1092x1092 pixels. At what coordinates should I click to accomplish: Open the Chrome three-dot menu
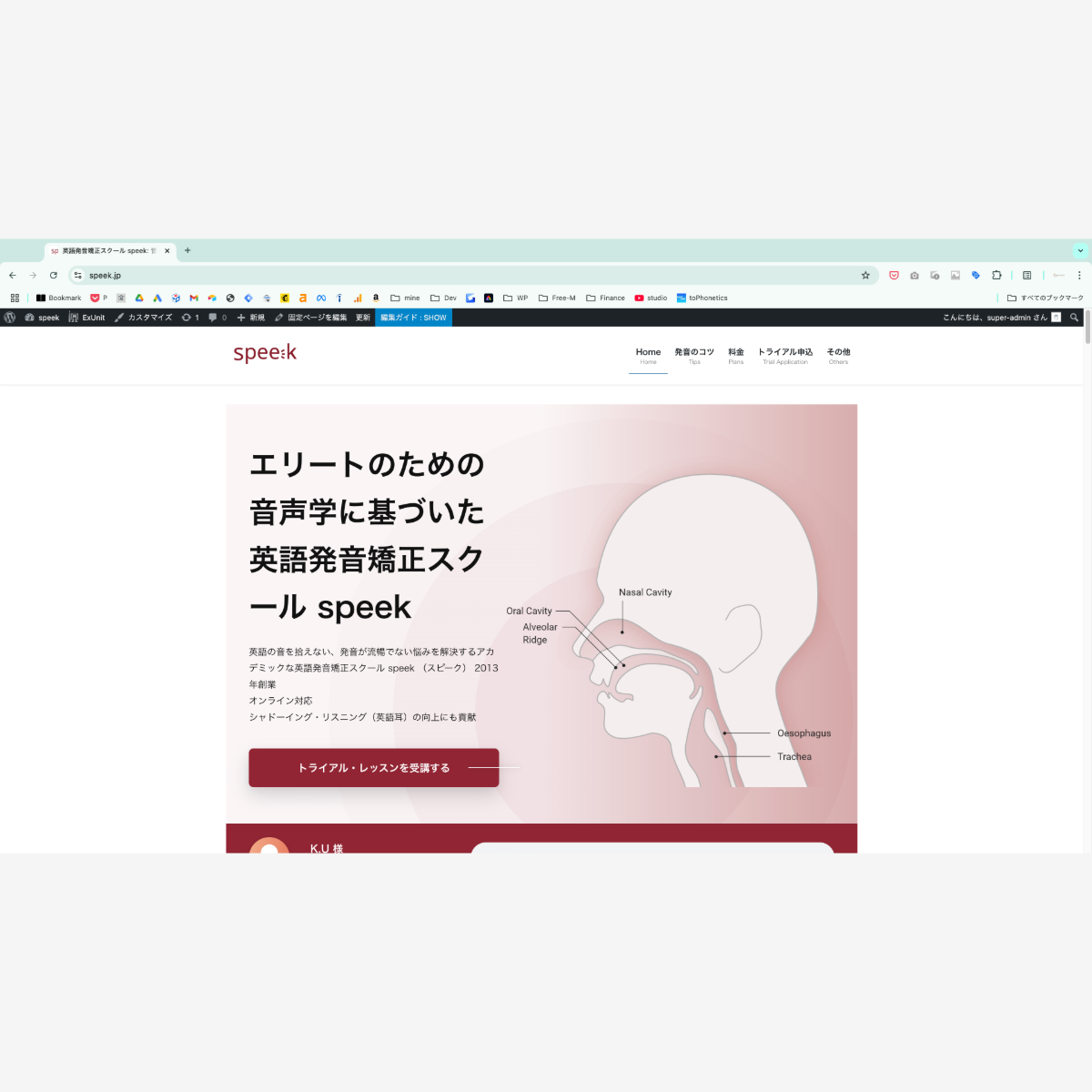(1079, 276)
